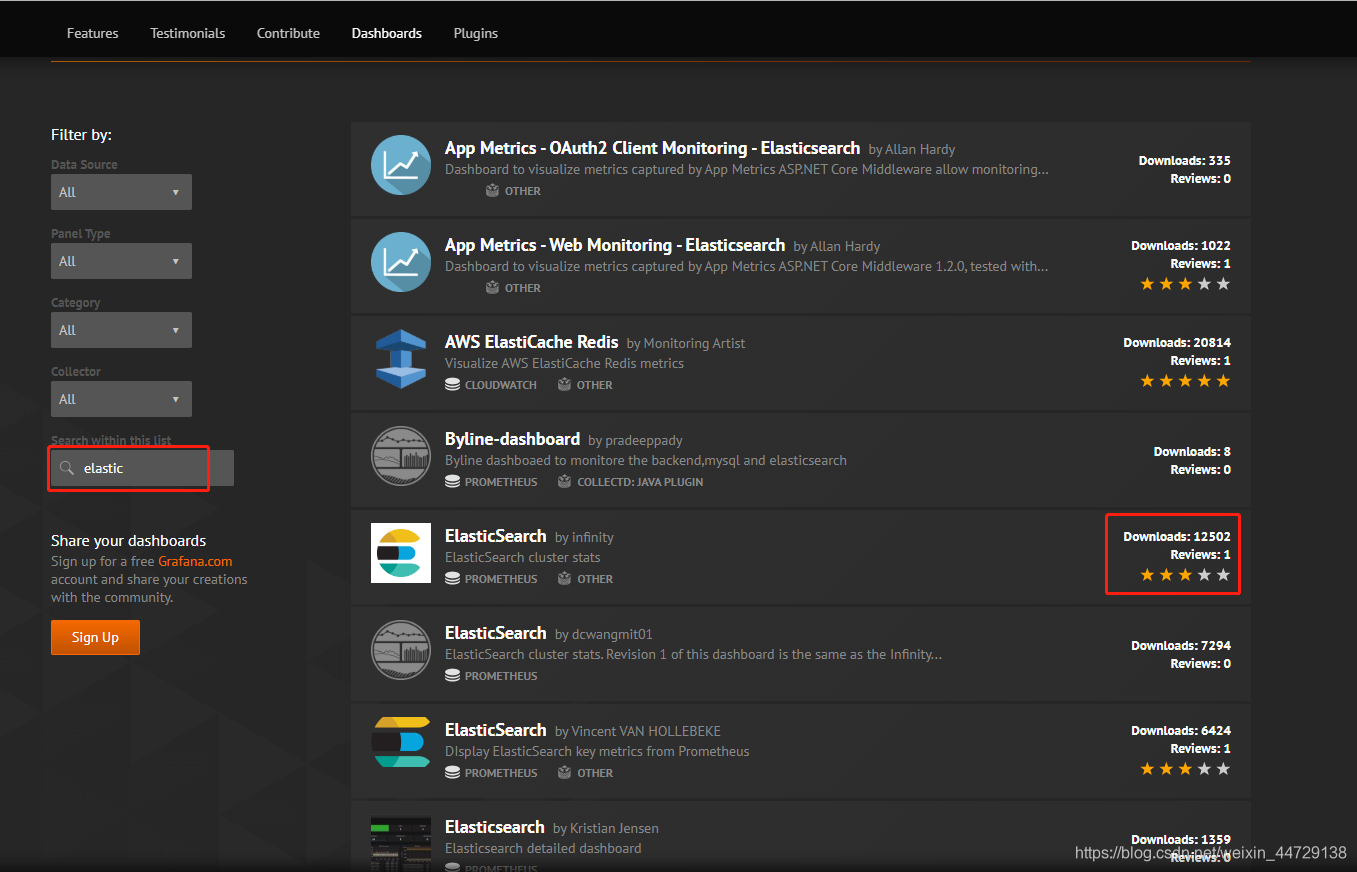This screenshot has height=872, width=1357.
Task: Click OTHER tag icon on infinity's ElasticSearch row
Action: 564,578
